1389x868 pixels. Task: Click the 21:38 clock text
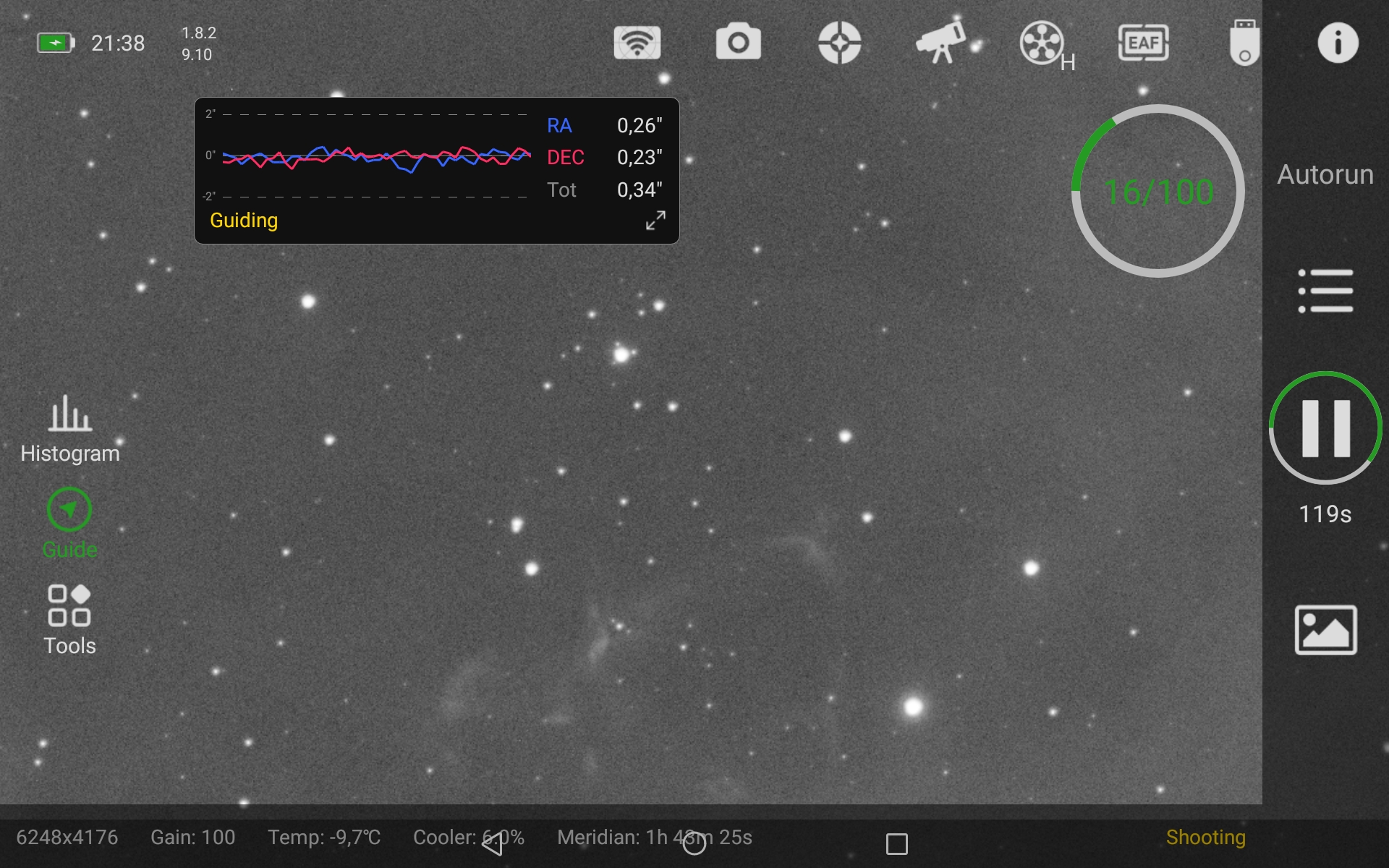click(x=118, y=43)
